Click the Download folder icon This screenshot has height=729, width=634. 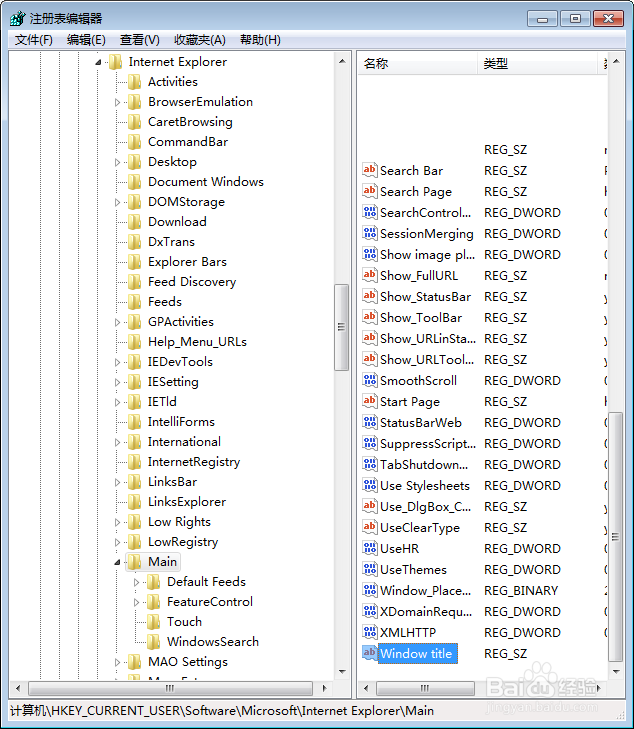[135, 222]
